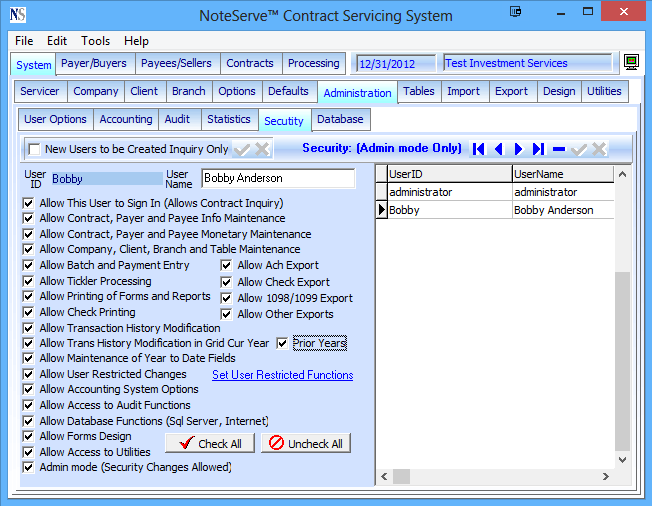Click the security navigator cancel X
The image size is (652, 506).
[x=599, y=149]
